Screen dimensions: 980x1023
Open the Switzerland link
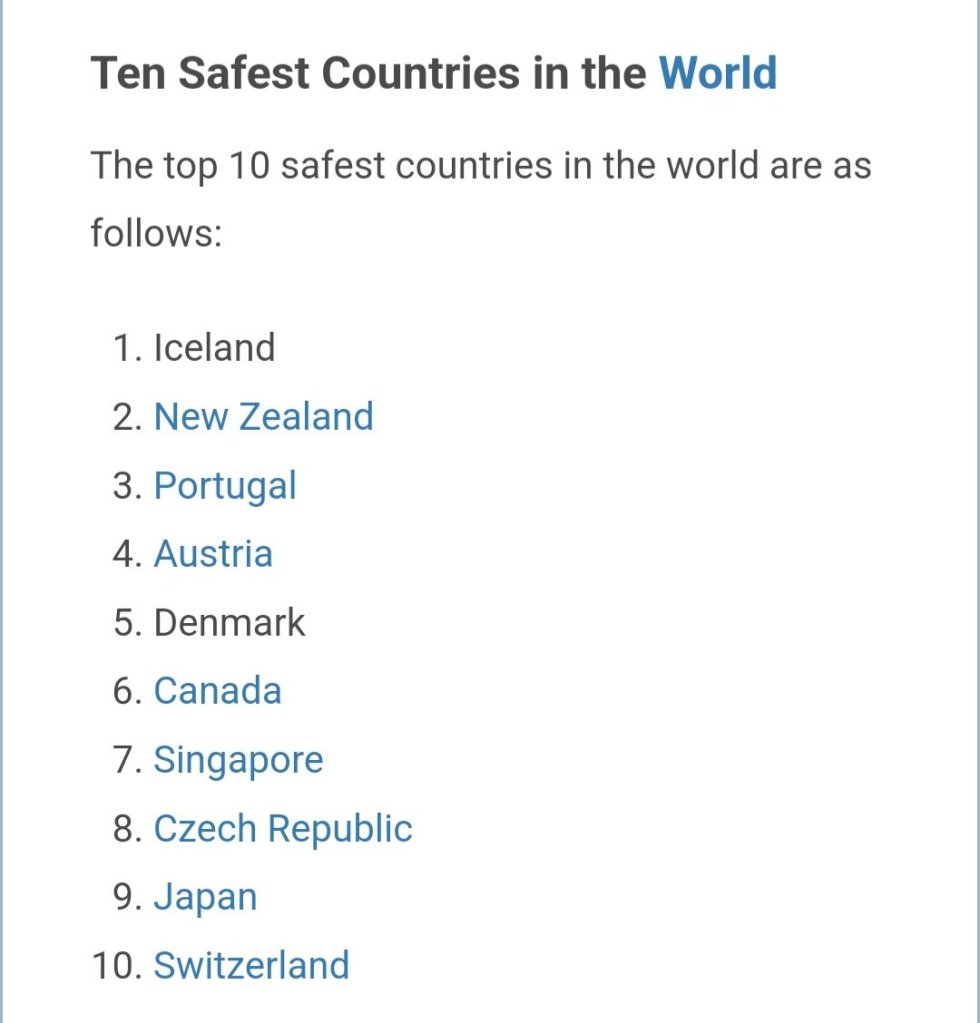[251, 965]
